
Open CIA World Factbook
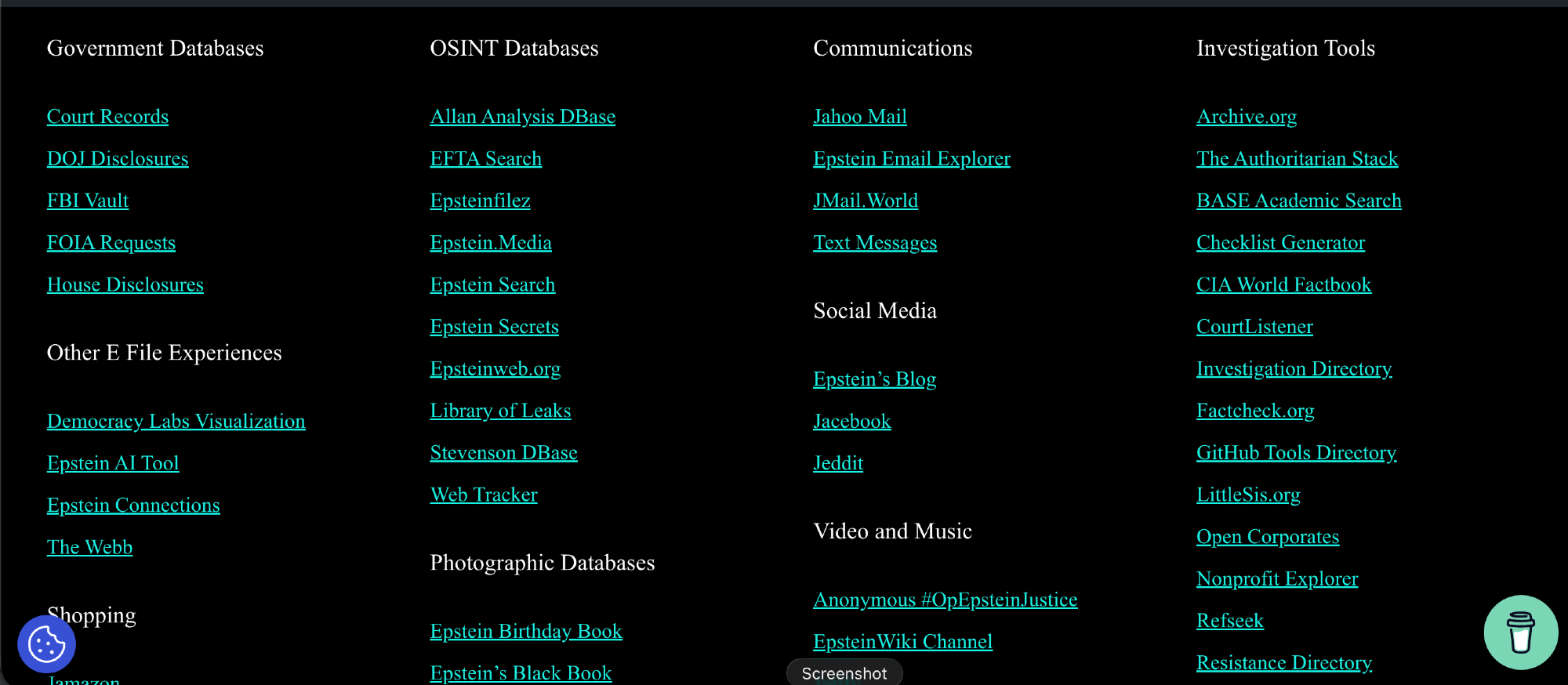click(1283, 285)
